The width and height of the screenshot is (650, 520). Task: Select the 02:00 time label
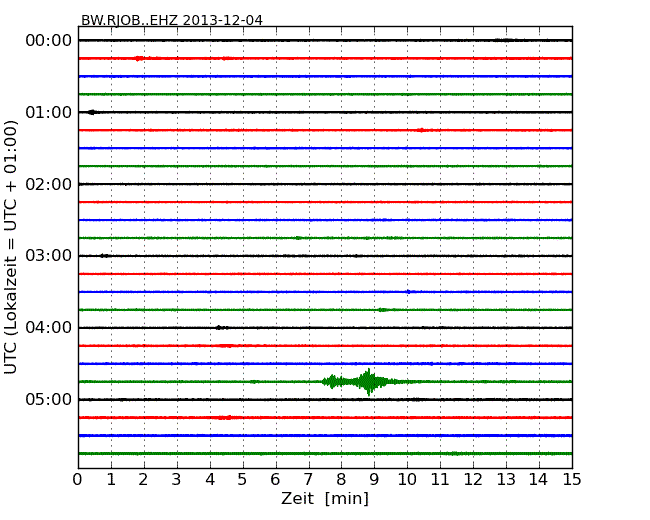(49, 184)
